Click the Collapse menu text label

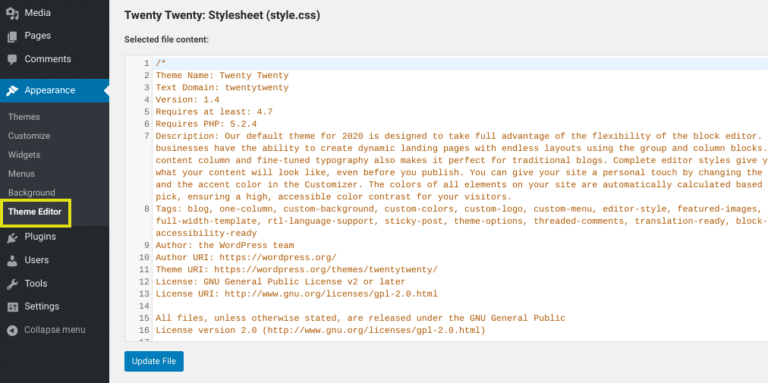tap(55, 330)
